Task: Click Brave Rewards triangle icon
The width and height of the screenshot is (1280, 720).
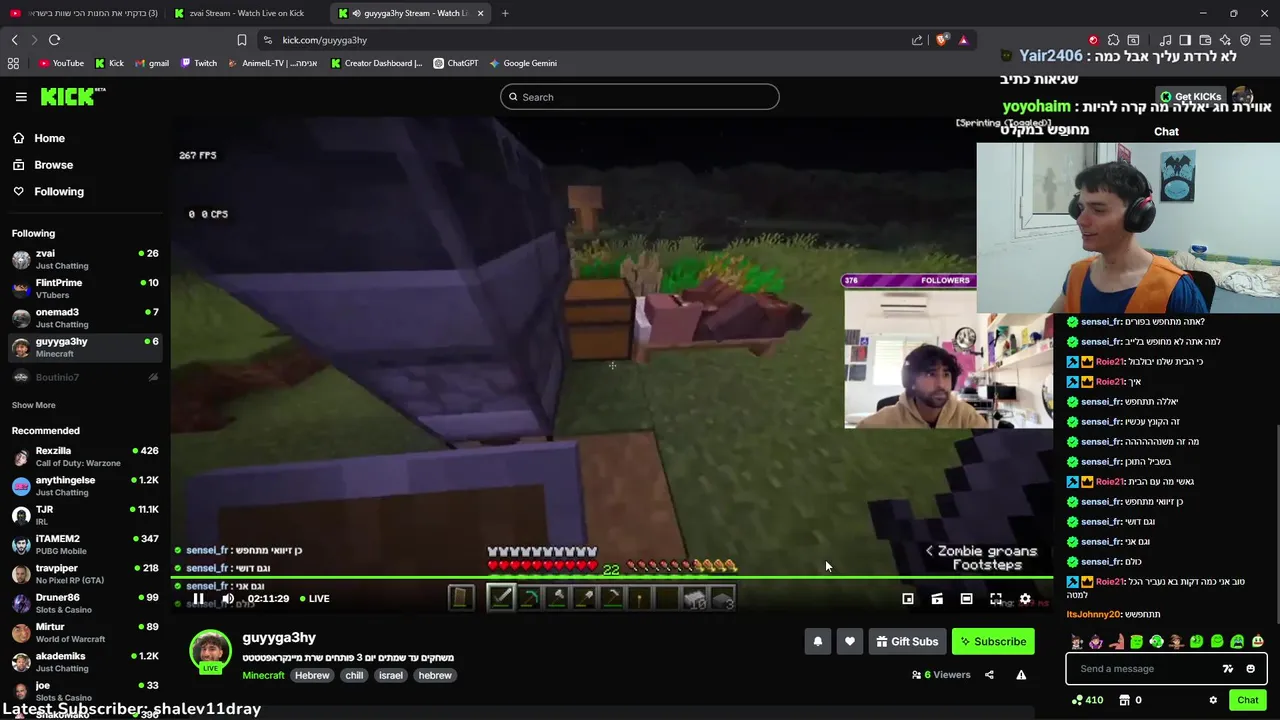Action: coord(963,40)
